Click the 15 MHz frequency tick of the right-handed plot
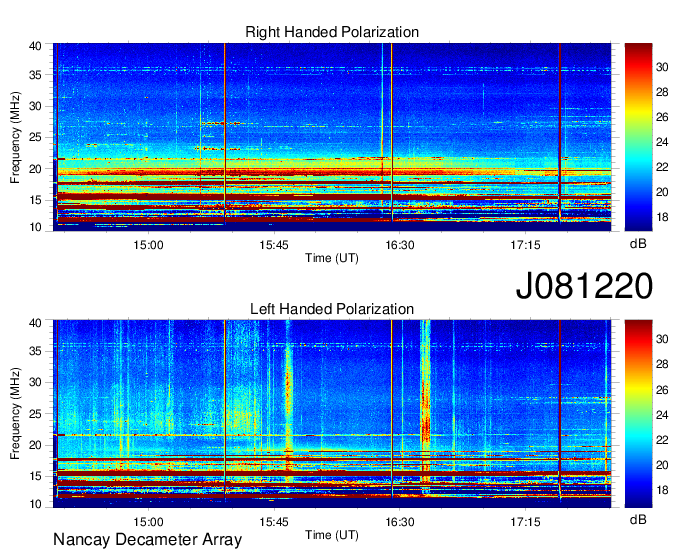The image size is (680, 552). coord(35,200)
